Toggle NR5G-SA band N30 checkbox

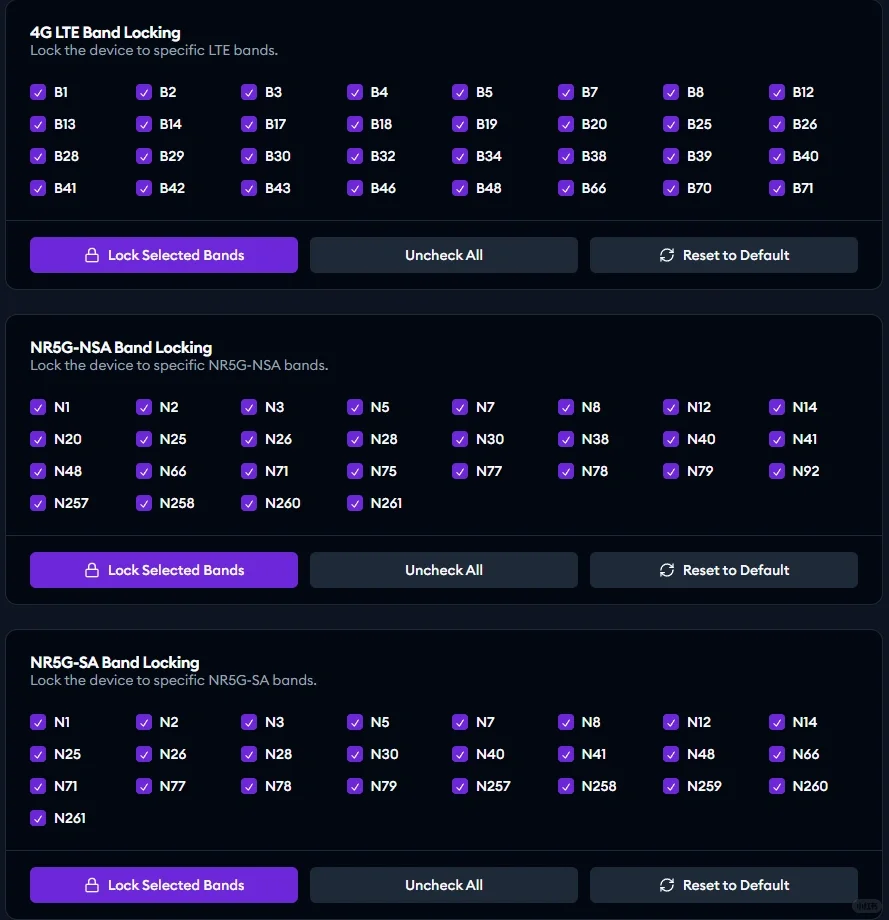[355, 754]
